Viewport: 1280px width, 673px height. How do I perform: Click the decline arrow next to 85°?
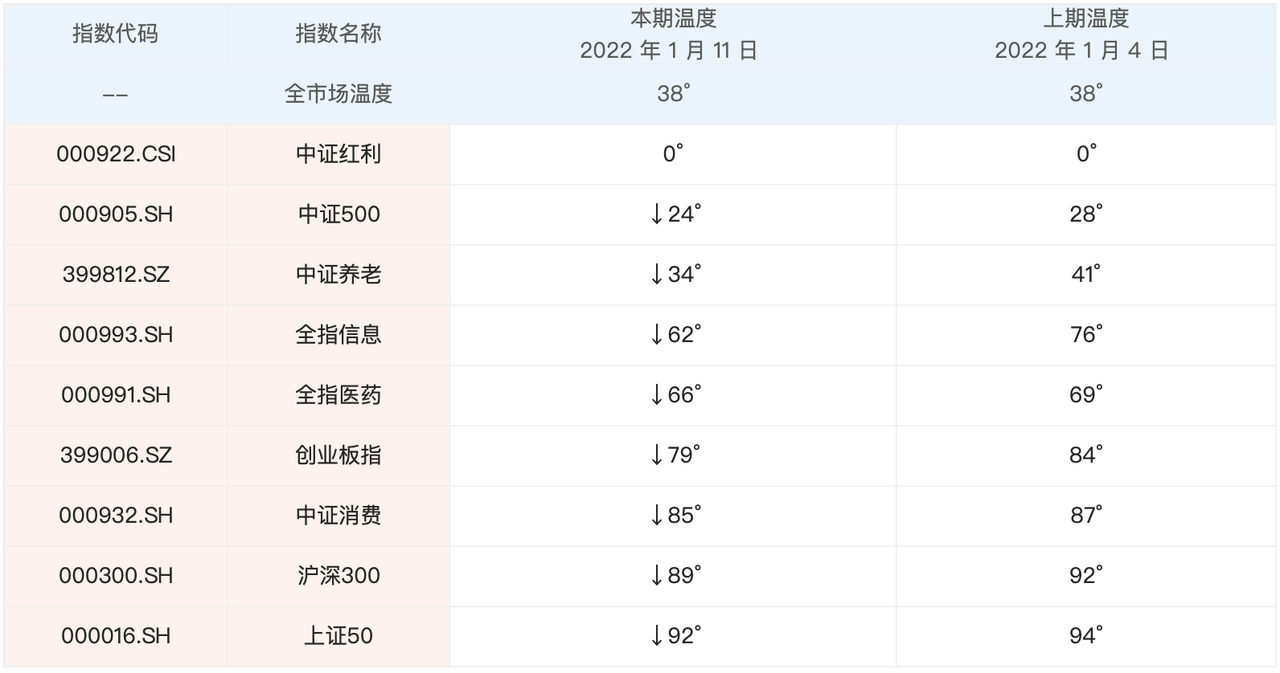656,515
